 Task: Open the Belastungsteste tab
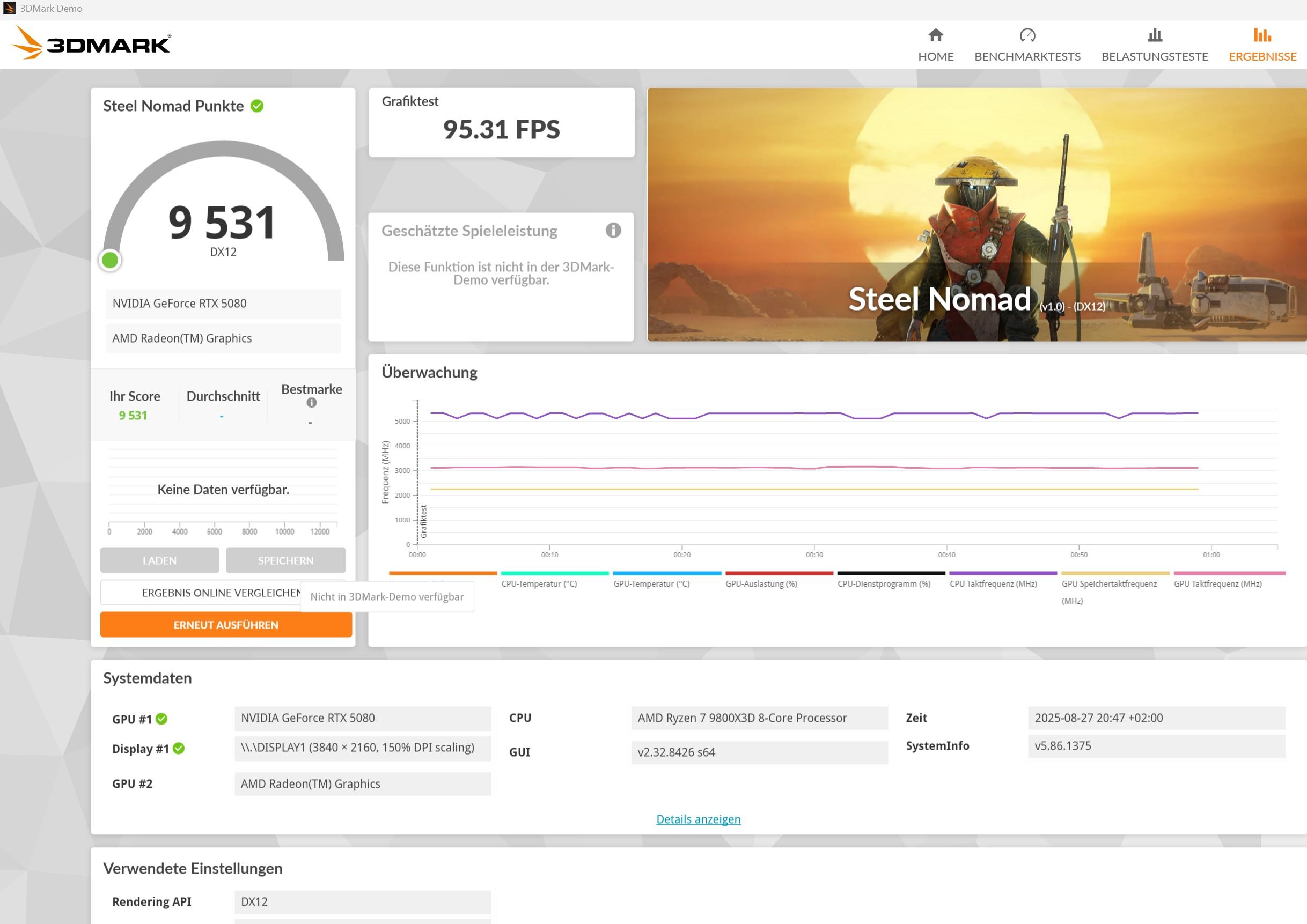[1155, 56]
